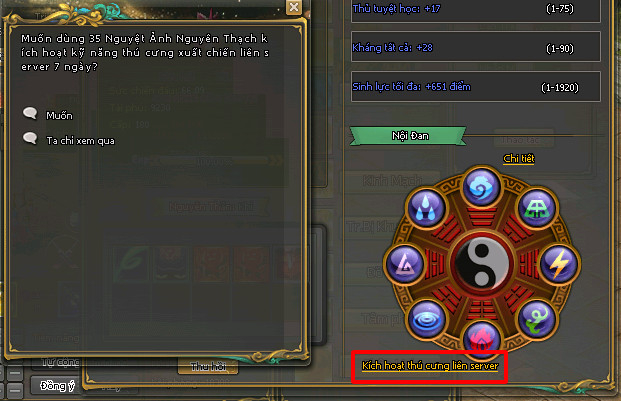The height and width of the screenshot is (401, 621).
Task: Select the "Nội Đan" banner tab
Action: tap(408, 136)
